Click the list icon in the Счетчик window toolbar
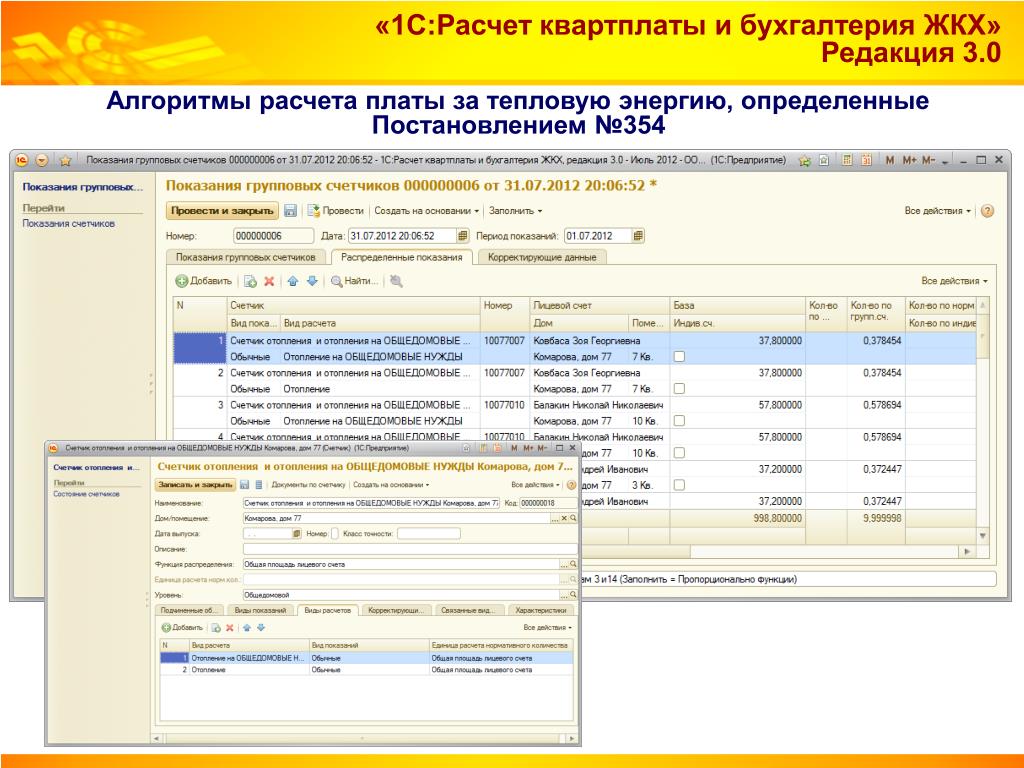1024x768 pixels. click(x=259, y=485)
